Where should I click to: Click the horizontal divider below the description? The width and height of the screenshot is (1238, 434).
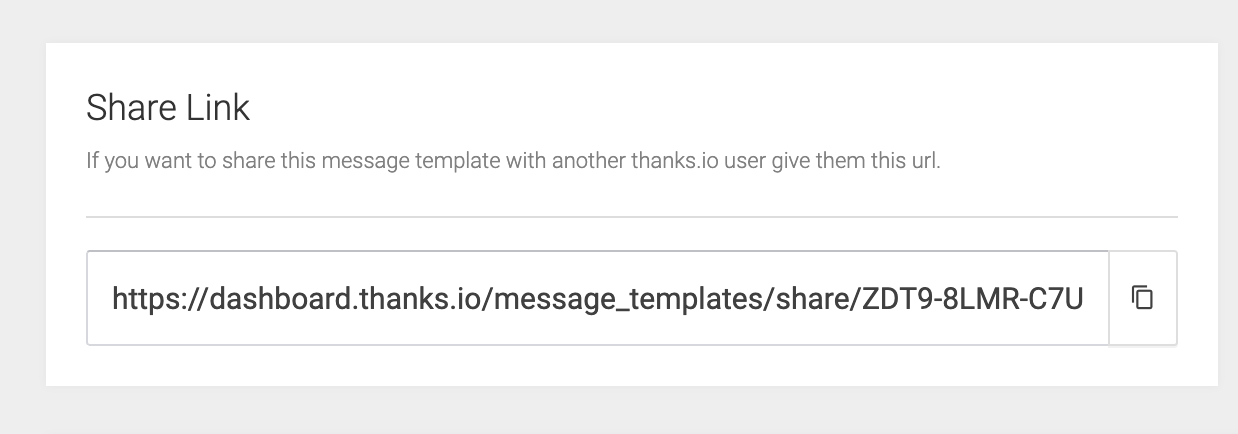pyautogui.click(x=632, y=216)
